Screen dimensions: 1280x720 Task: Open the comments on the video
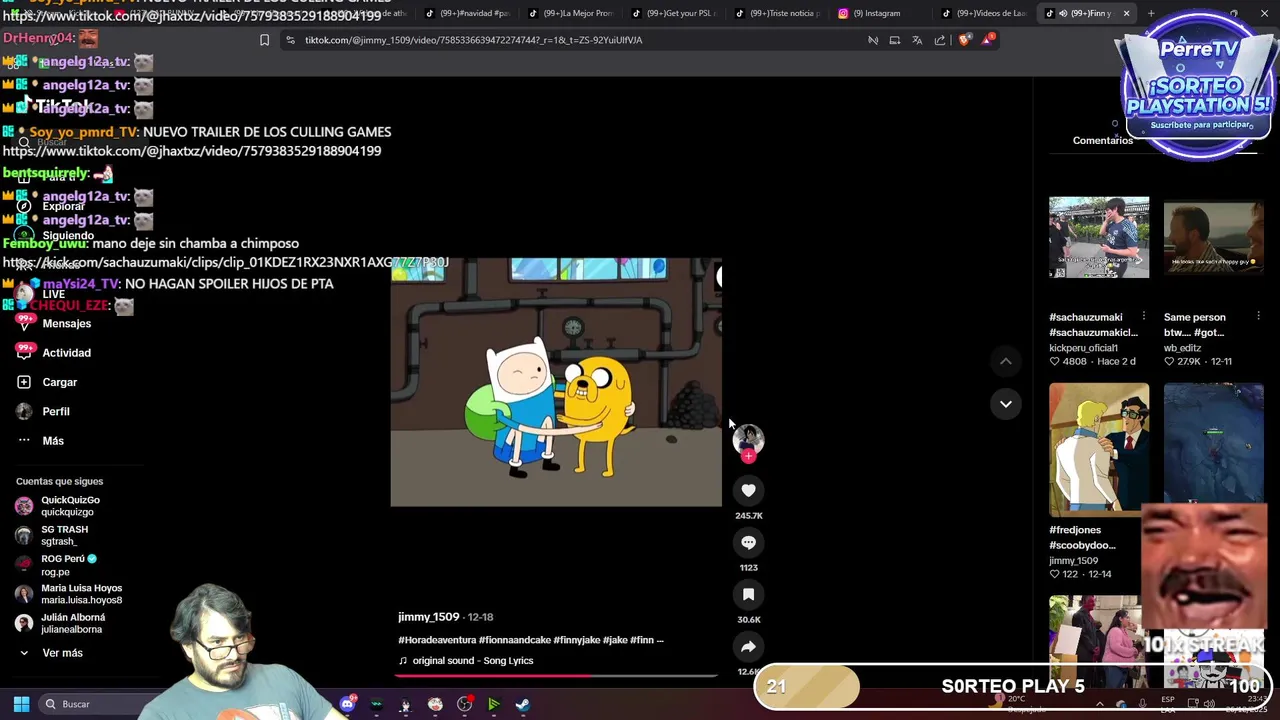748,542
